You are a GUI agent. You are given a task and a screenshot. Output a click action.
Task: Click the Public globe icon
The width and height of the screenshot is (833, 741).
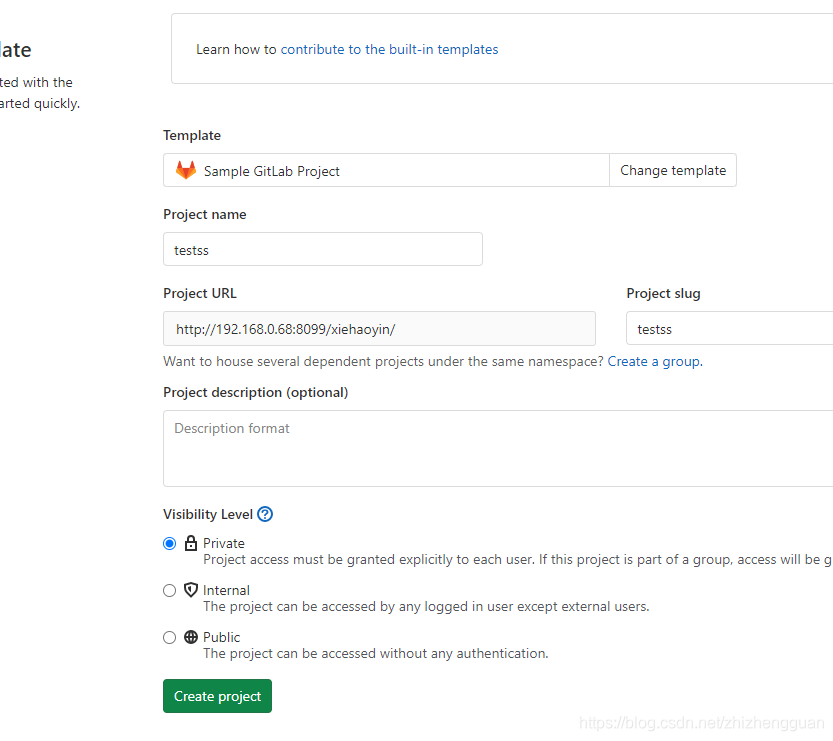tap(191, 637)
